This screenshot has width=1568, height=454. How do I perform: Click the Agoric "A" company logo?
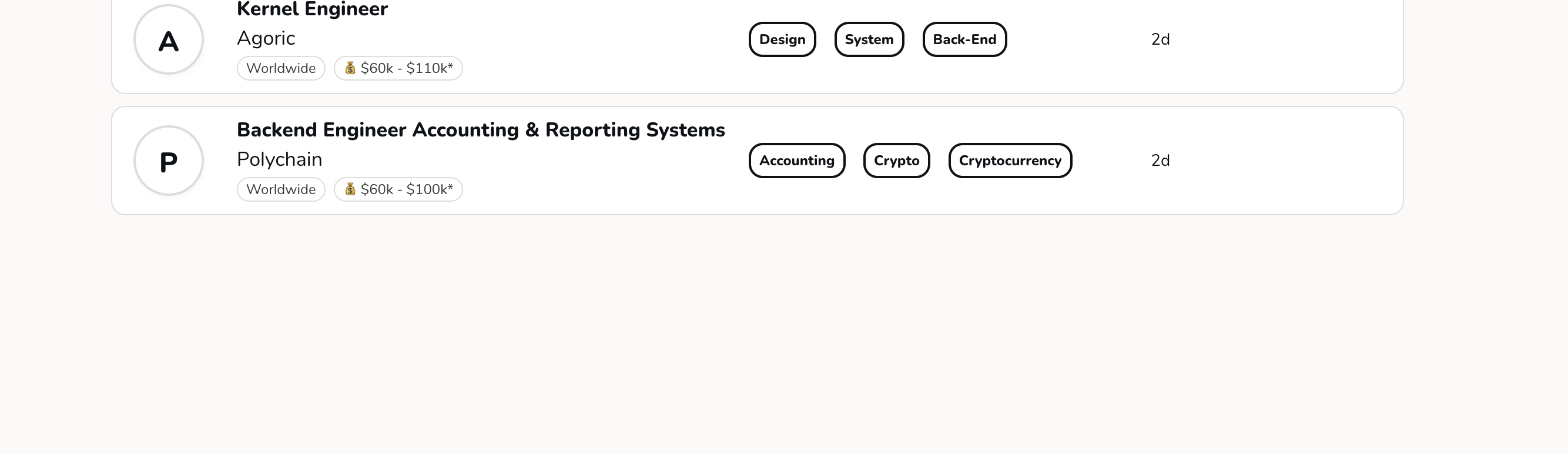click(169, 40)
